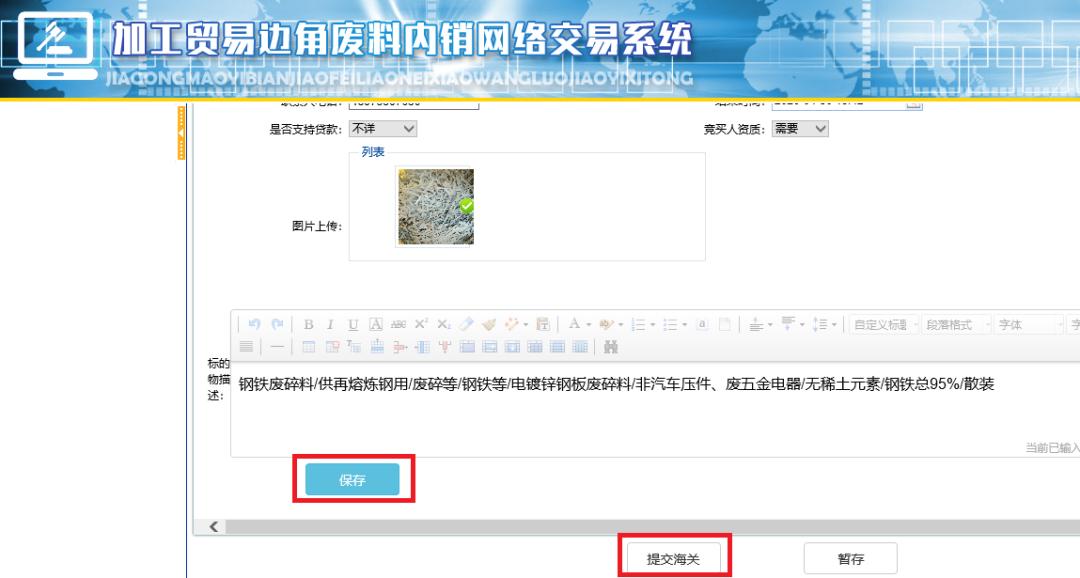This screenshot has width=1080, height=578.
Task: Click the eraser clear-formatting icon
Action: pyautogui.click(x=466, y=324)
